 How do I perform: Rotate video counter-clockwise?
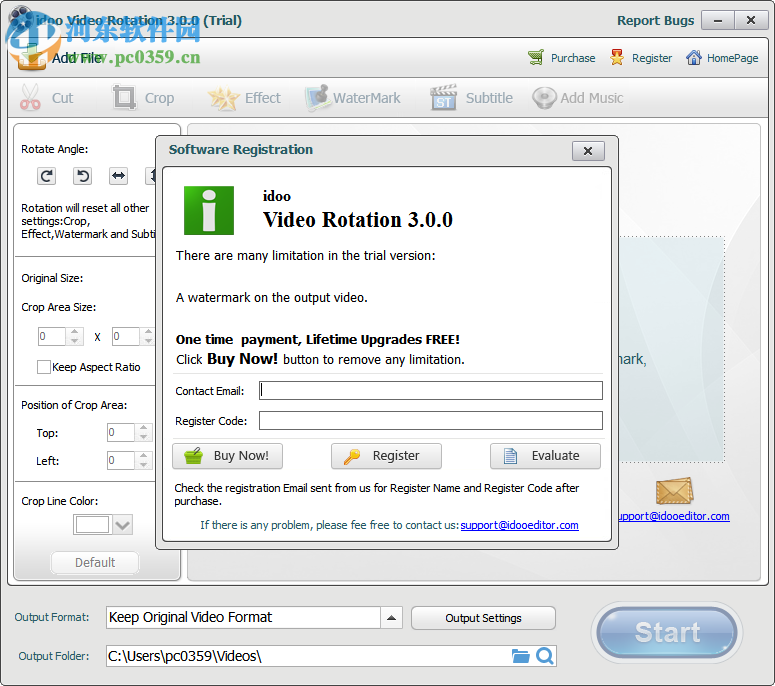[83, 176]
